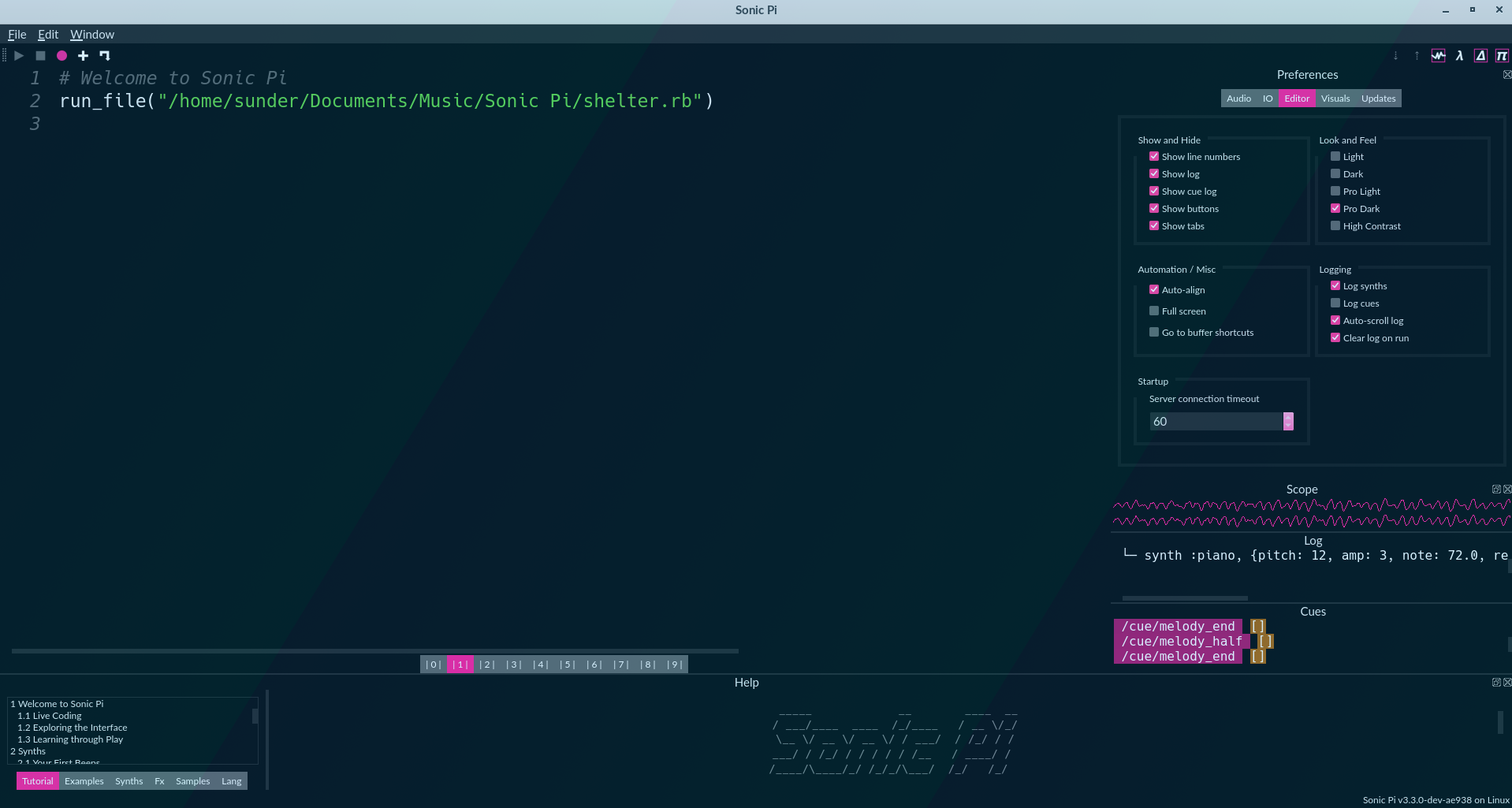Start recording with the pink record icon

61,55
